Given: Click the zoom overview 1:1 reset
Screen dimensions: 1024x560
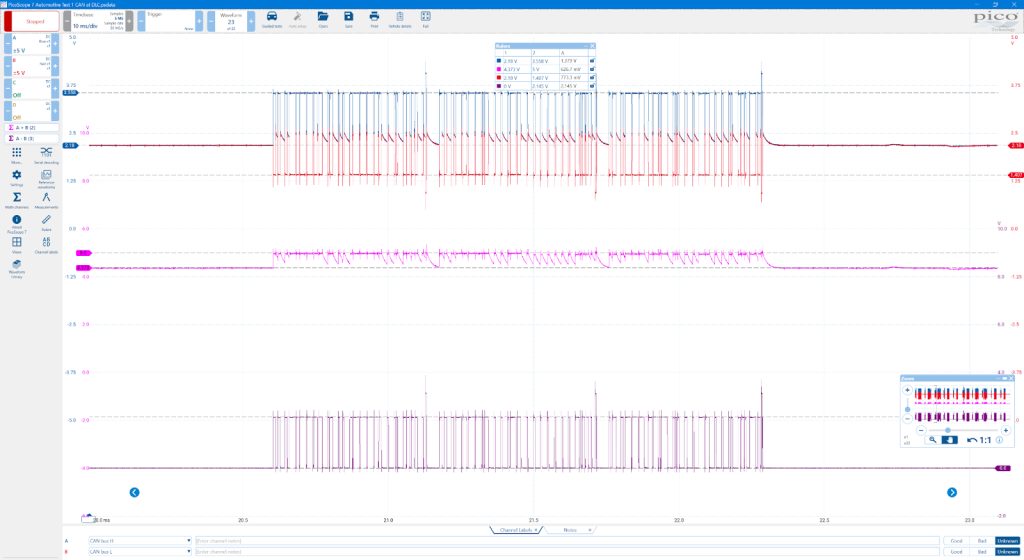Looking at the screenshot, I should pos(980,440).
